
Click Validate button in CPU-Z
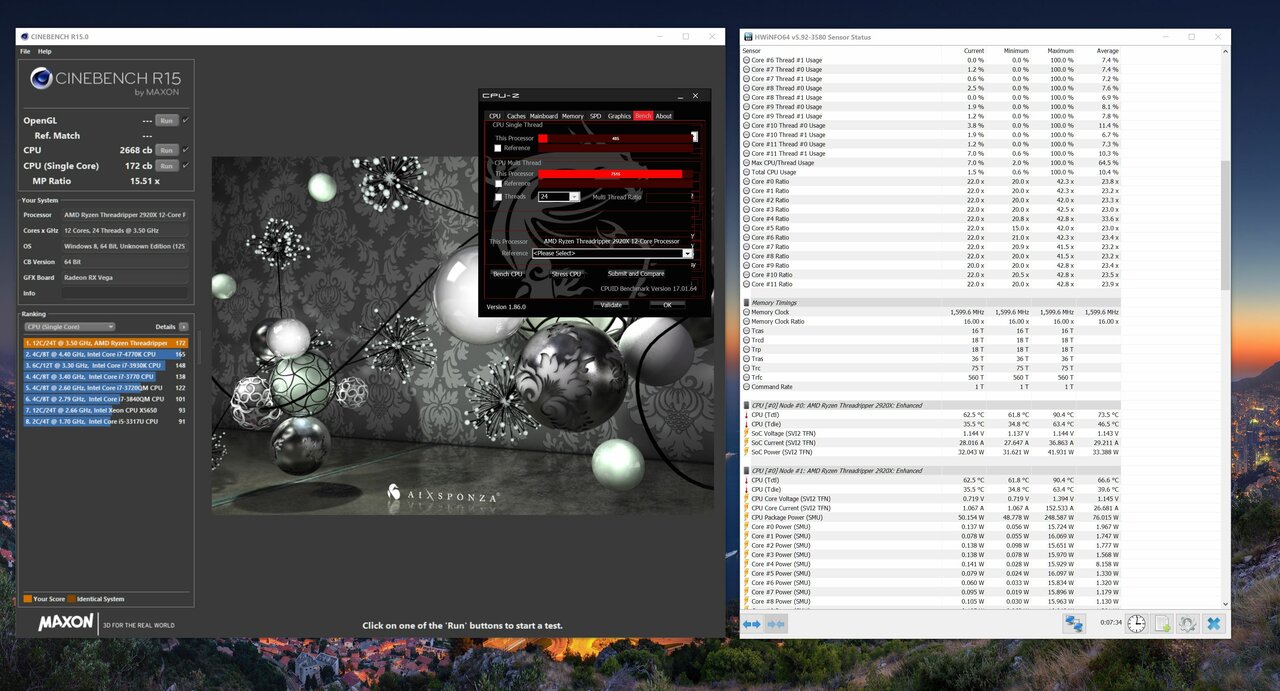coord(611,305)
